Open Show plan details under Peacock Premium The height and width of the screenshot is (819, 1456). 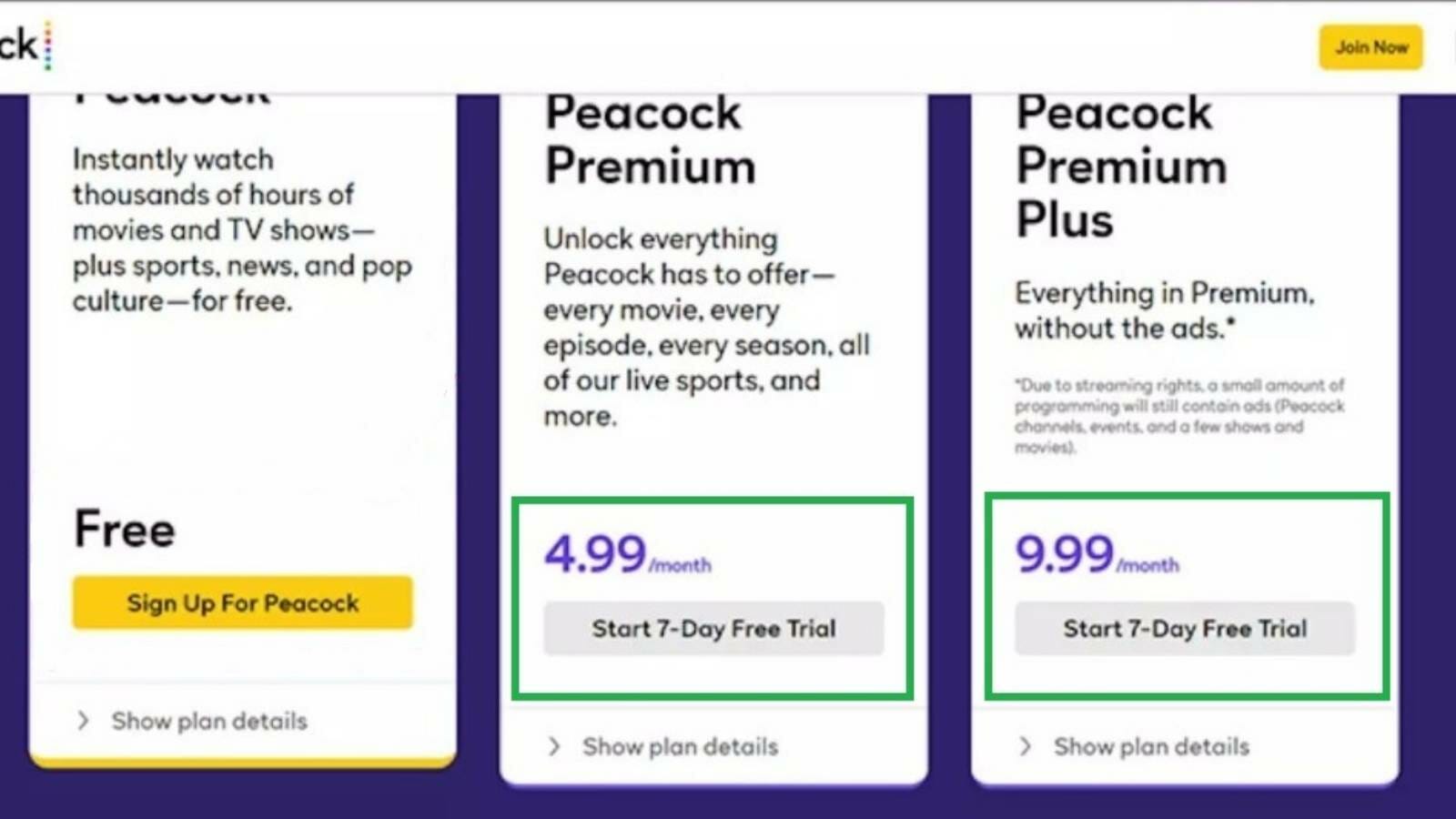pyautogui.click(x=681, y=746)
